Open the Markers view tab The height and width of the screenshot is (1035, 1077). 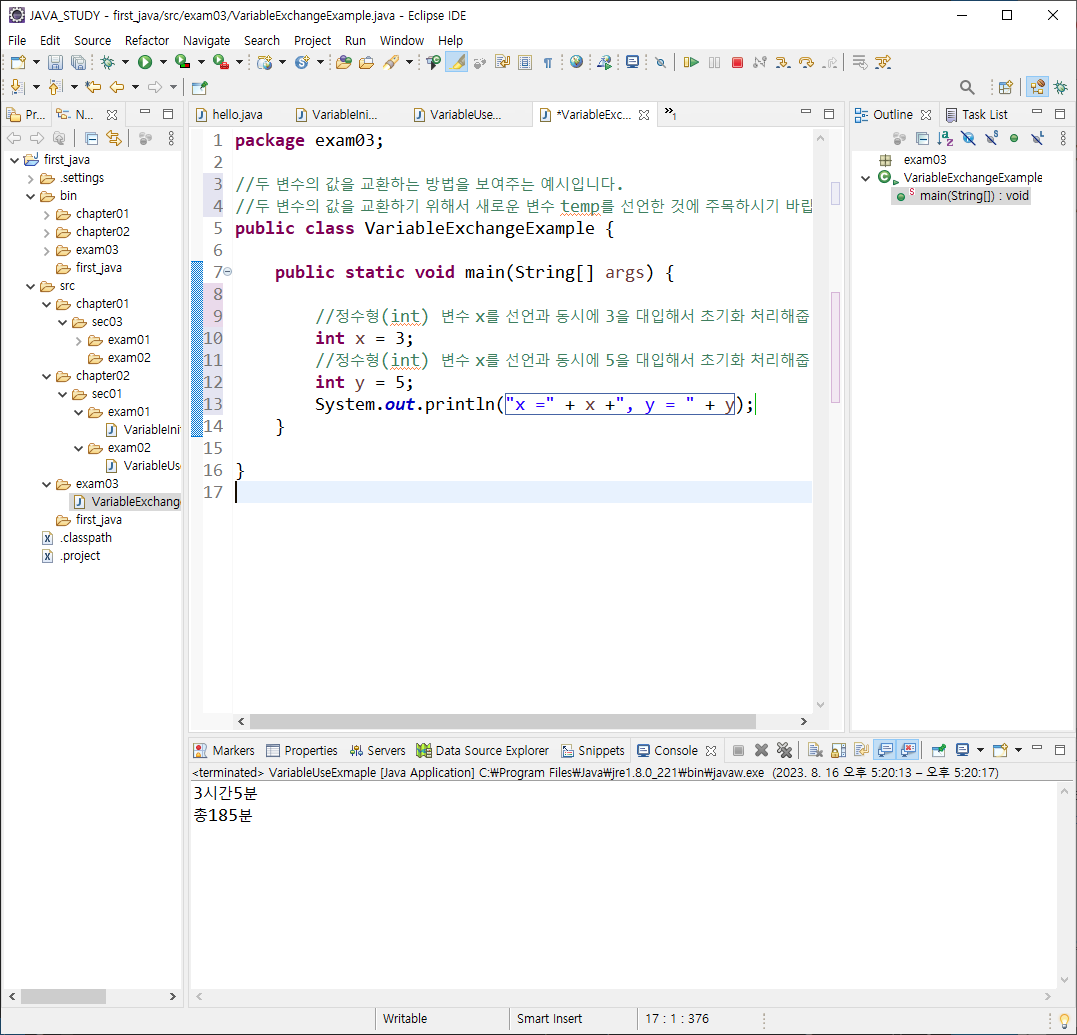(225, 751)
